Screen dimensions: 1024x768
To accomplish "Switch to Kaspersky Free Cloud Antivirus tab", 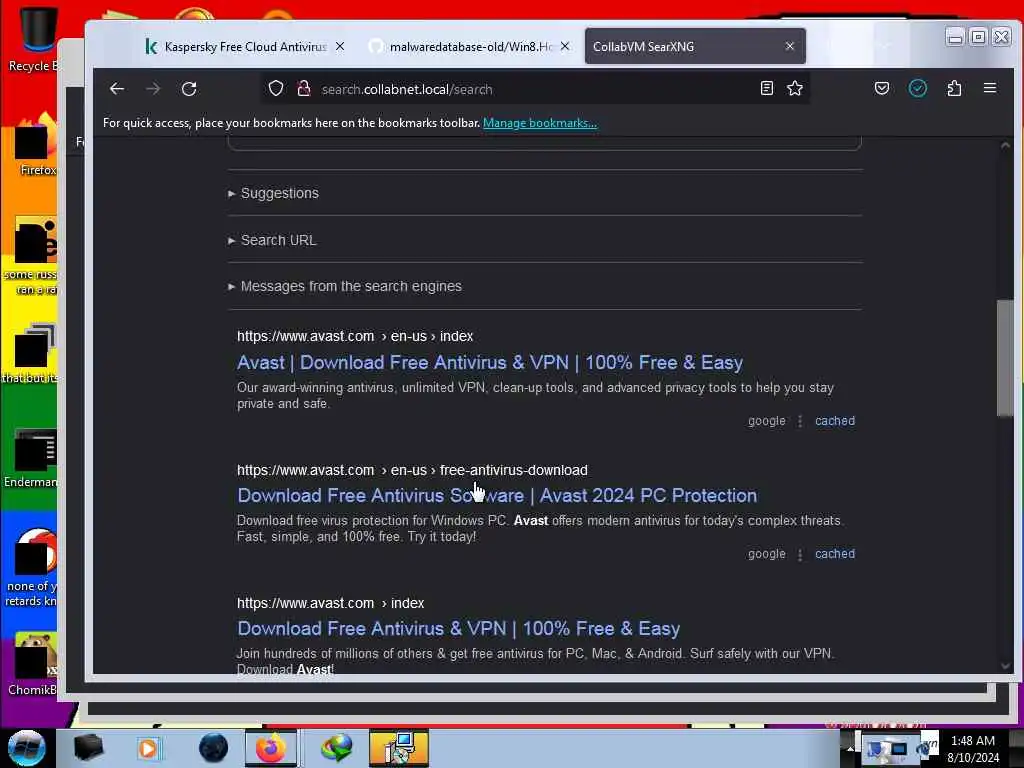I will [244, 46].
